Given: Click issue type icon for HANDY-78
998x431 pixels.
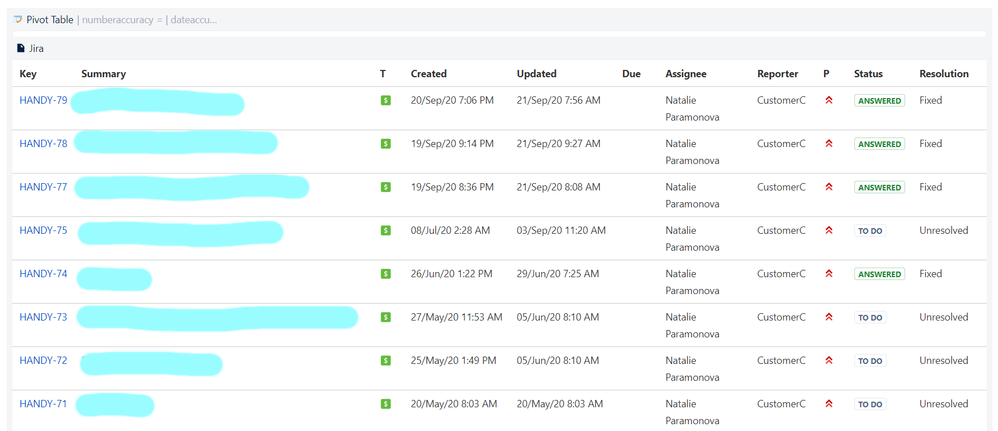Looking at the screenshot, I should click(x=385, y=144).
